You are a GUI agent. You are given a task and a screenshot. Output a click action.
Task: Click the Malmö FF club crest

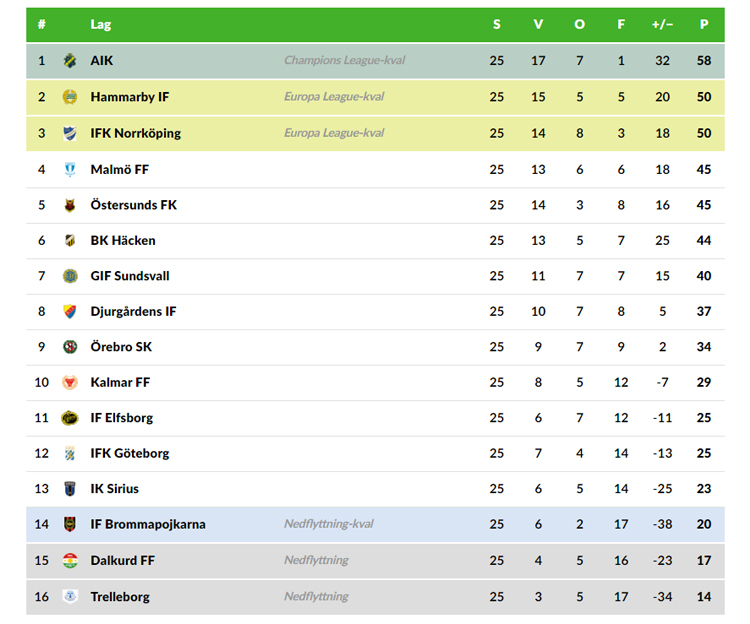(x=70, y=169)
